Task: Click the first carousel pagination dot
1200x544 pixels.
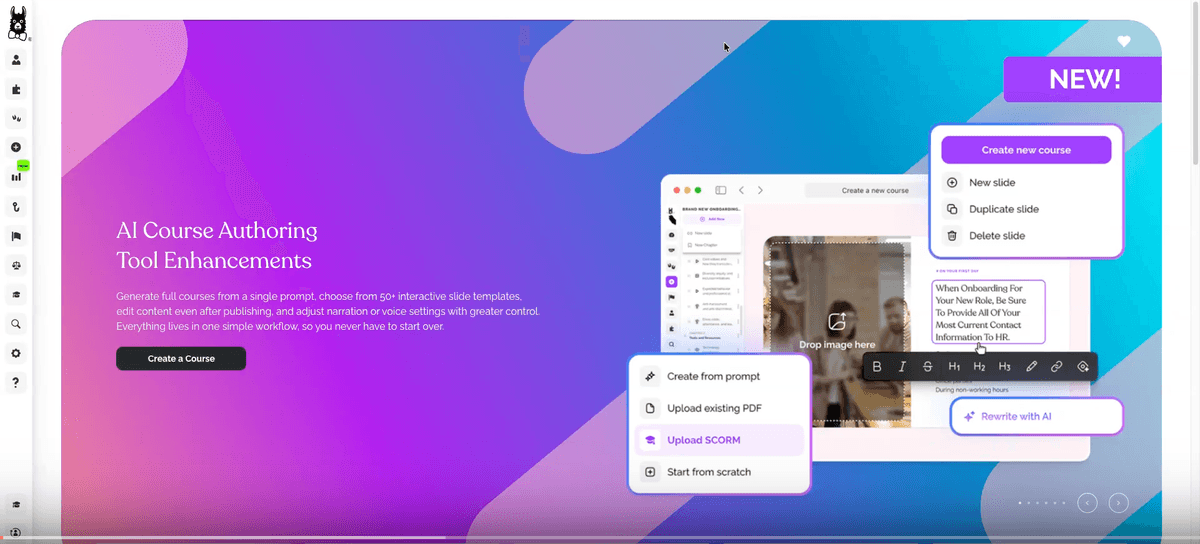Action: (1020, 503)
